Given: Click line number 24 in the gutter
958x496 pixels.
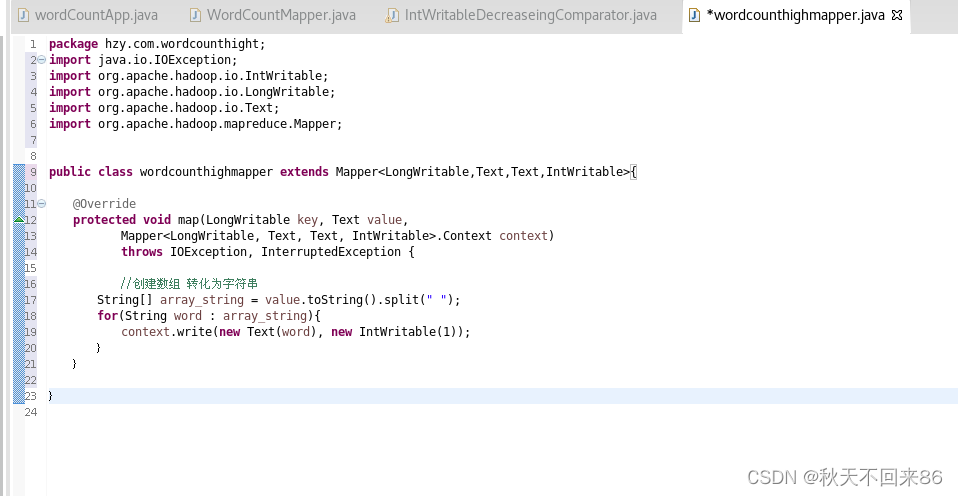Looking at the screenshot, I should (31, 412).
